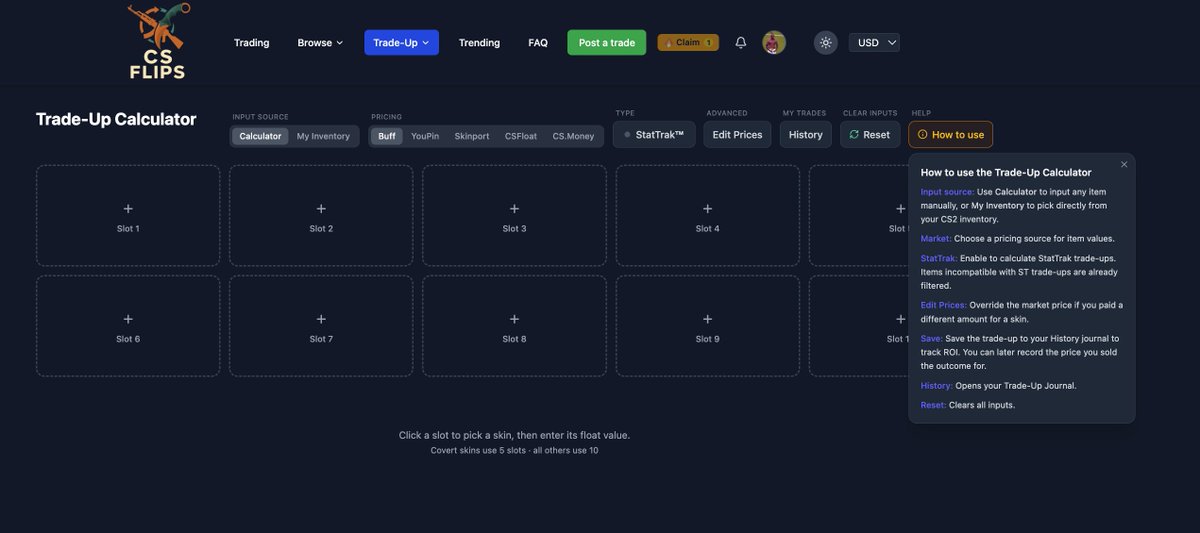Click 'Covert skins use 5 slots' note
The height and width of the screenshot is (533, 1200).
[514, 450]
